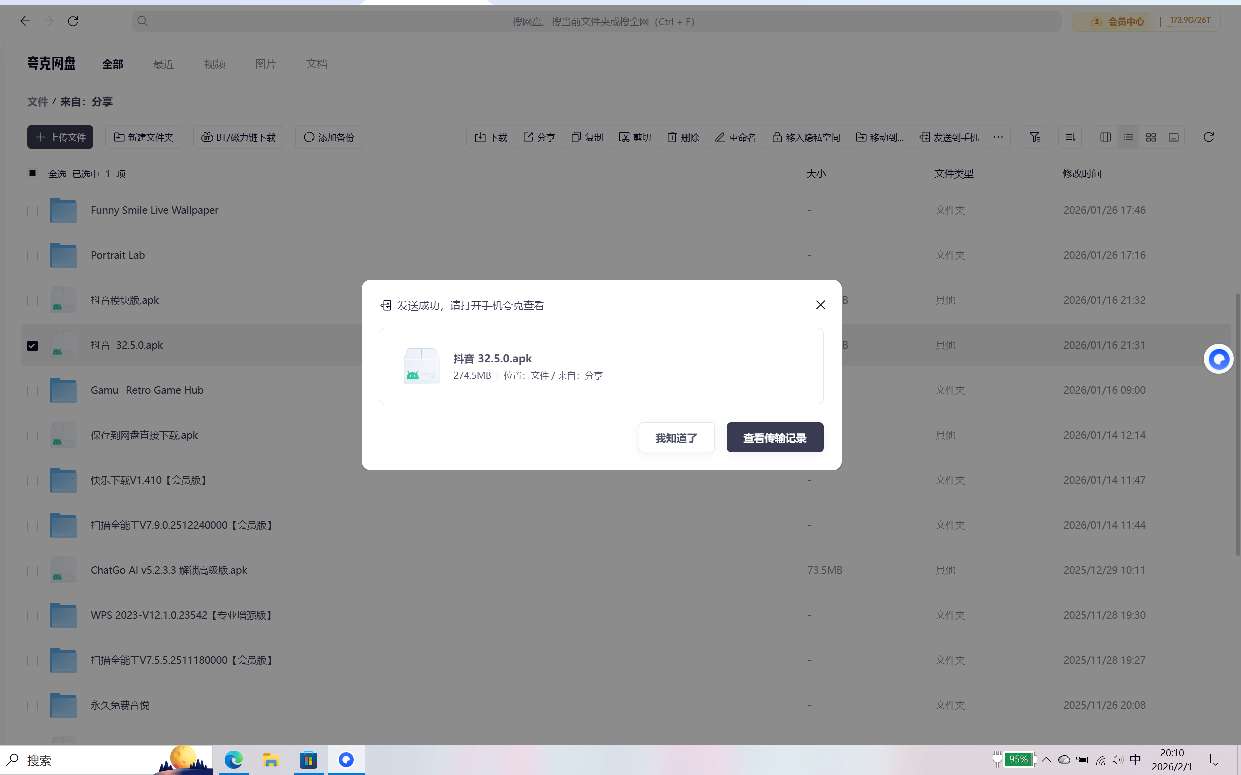Screen dimensions: 1241x775
Task: Click 查看传输记录 in the dialog
Action: click(775, 437)
